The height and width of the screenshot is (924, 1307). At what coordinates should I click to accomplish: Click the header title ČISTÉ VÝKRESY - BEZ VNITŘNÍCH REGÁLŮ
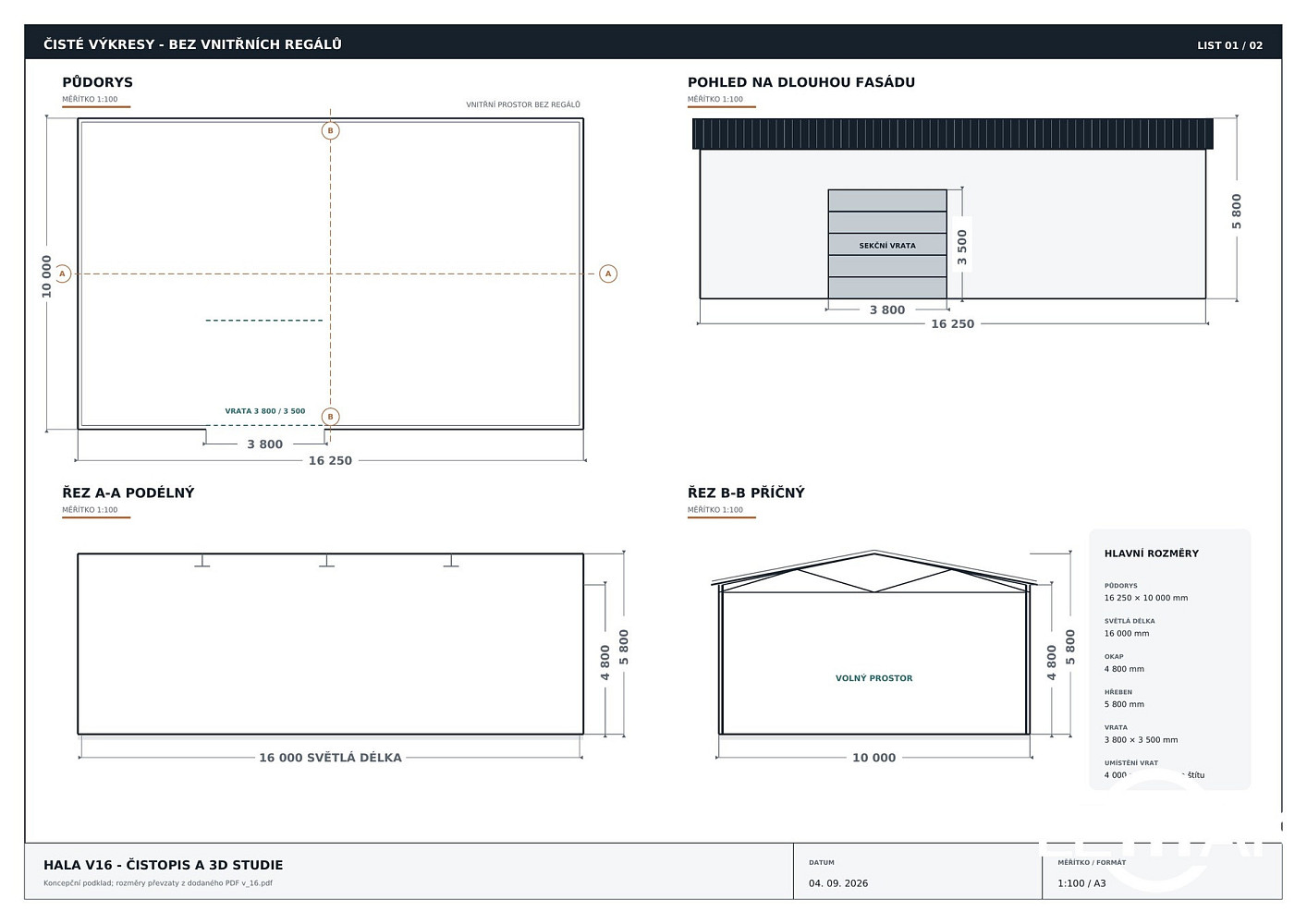(192, 44)
